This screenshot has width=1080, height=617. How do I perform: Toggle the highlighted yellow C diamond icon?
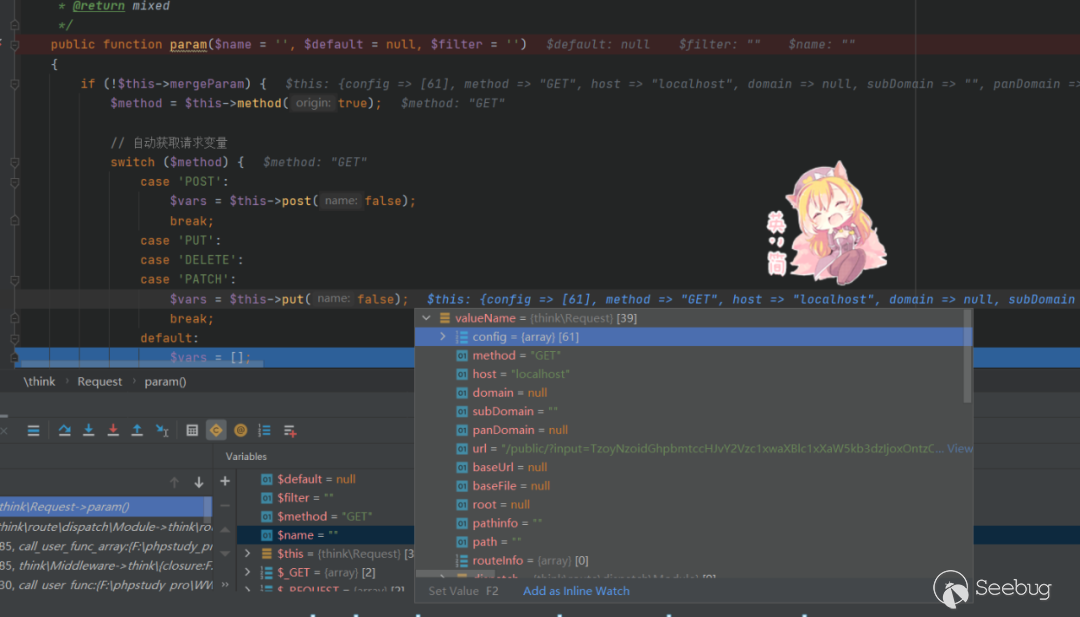pos(216,430)
